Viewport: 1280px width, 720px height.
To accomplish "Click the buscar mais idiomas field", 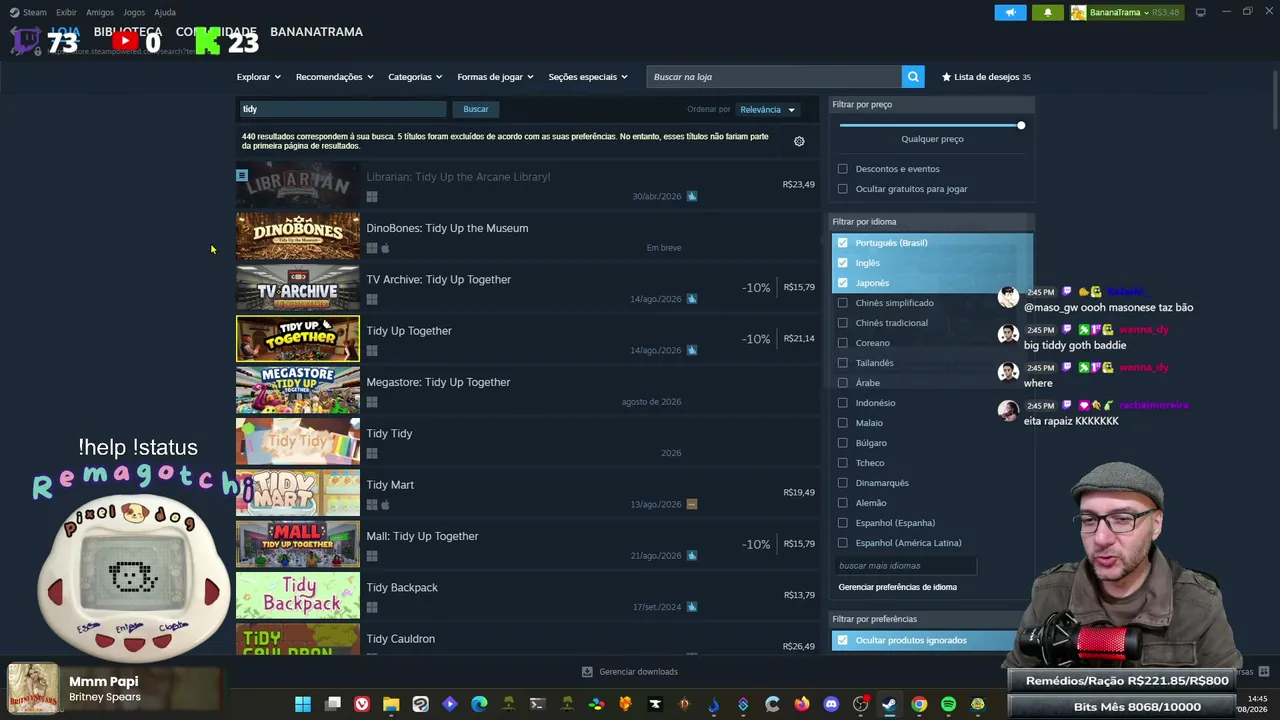I will tap(906, 566).
